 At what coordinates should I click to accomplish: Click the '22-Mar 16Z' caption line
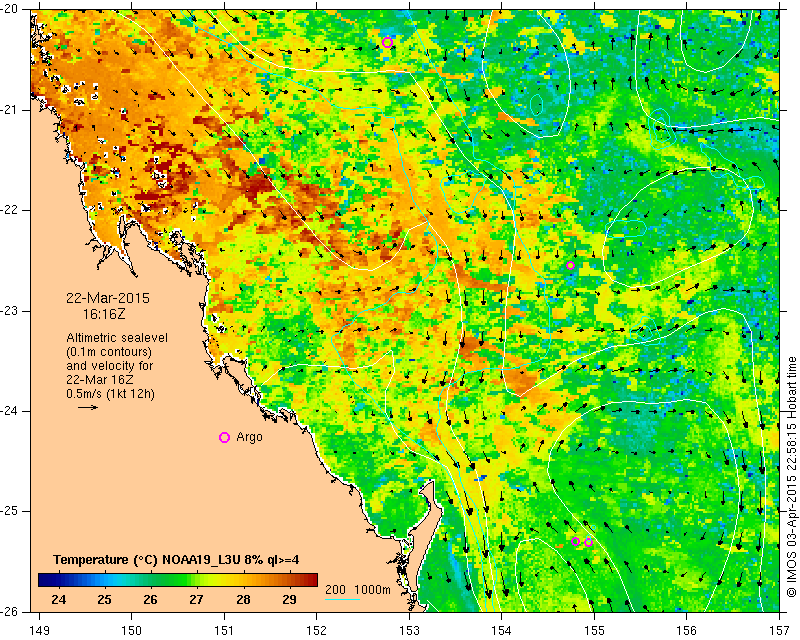100,380
